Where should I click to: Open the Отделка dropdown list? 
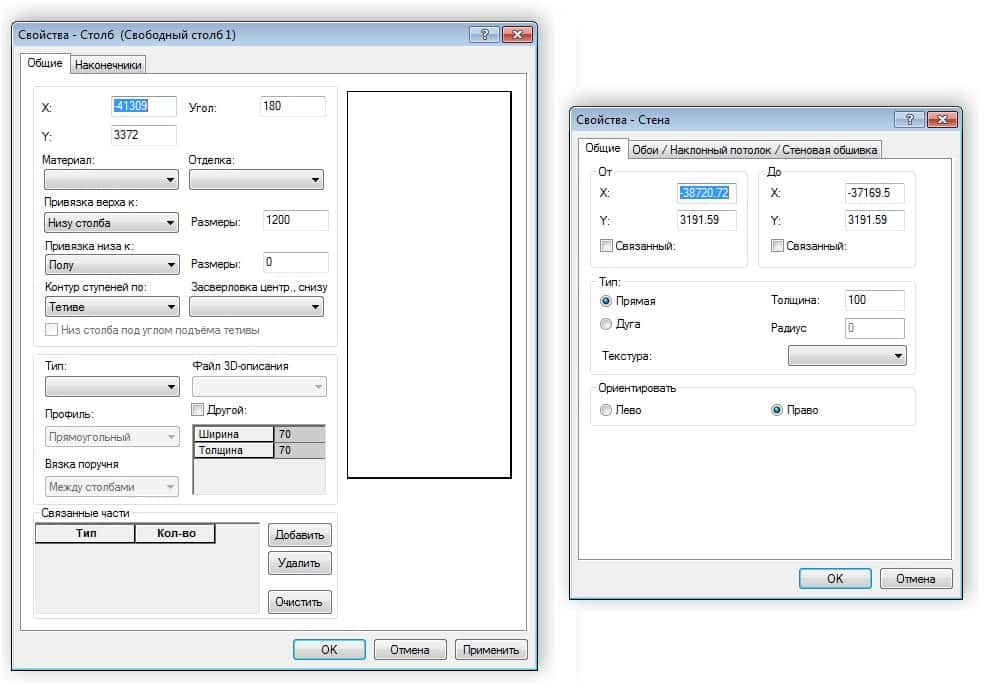pyautogui.click(x=256, y=180)
